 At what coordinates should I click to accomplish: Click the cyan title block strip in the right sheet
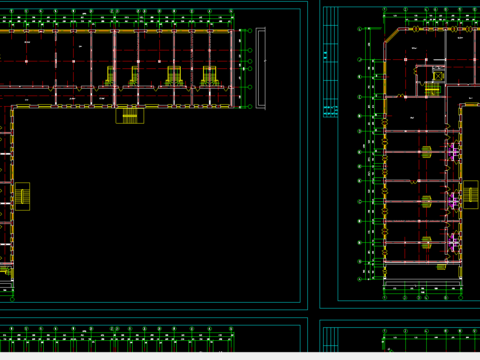click(331, 62)
